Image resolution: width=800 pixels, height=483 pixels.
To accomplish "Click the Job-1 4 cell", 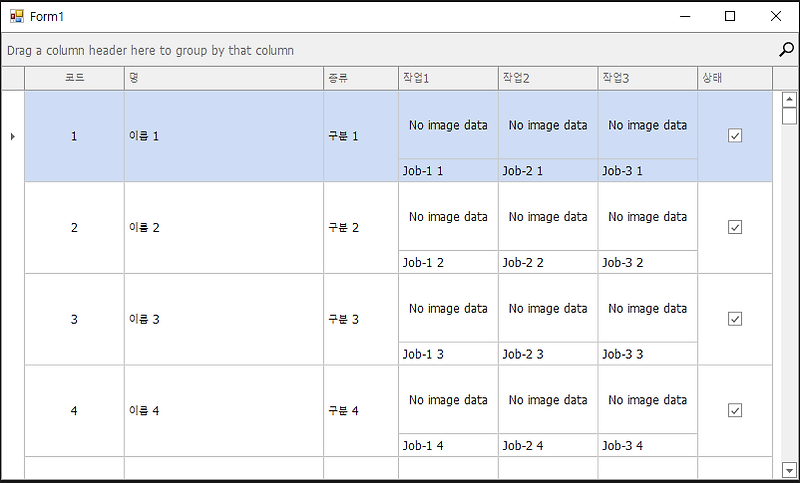I will click(448, 445).
